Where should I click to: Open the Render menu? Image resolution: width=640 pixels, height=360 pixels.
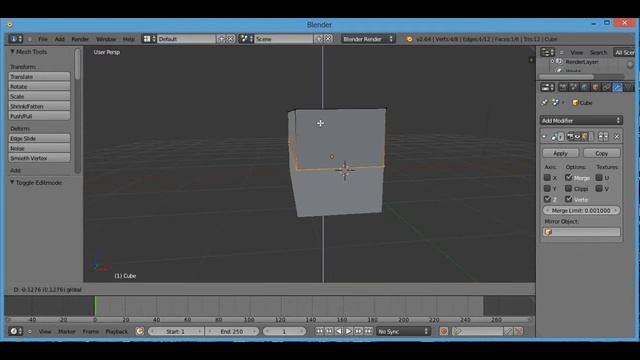click(x=80, y=39)
